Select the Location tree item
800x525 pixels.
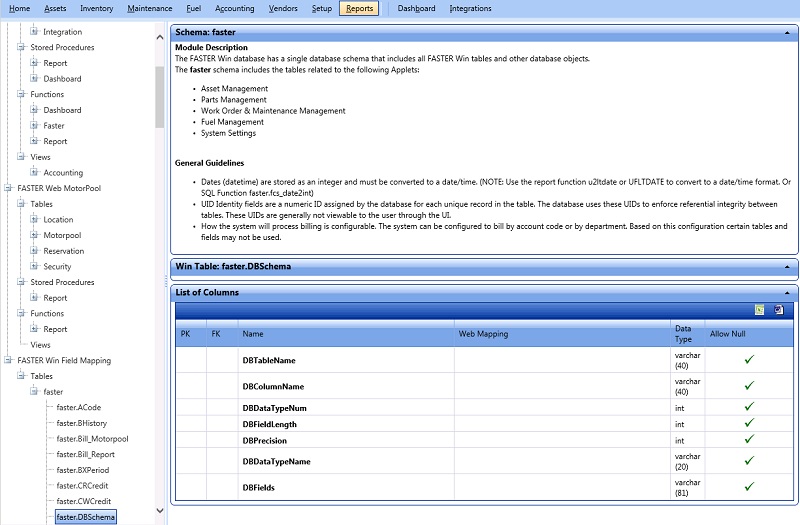pos(58,219)
